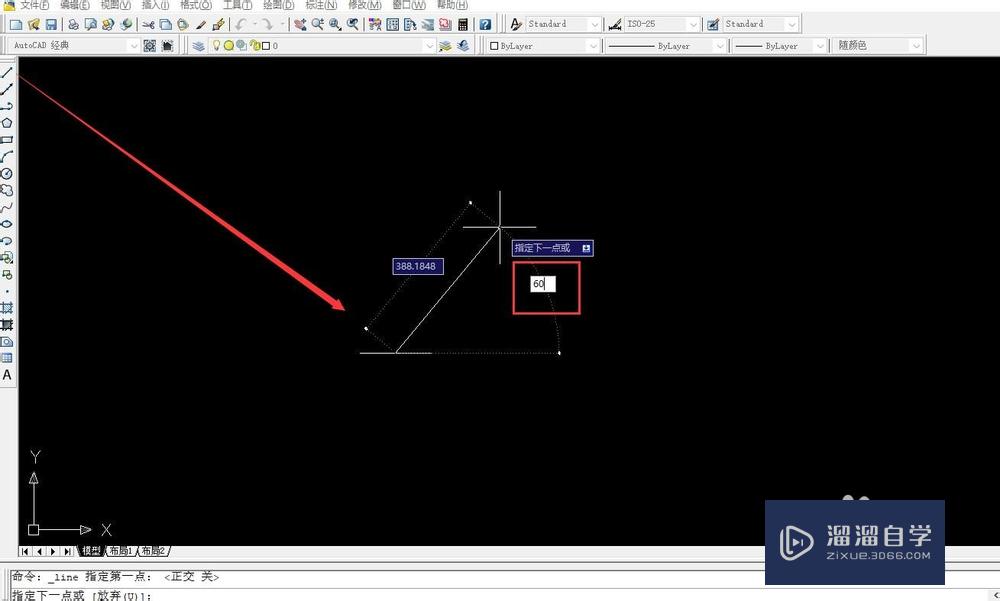Screen dimensions: 1000x601
Task: Toggle the freeze state of layer 0
Action: pyautogui.click(x=229, y=44)
